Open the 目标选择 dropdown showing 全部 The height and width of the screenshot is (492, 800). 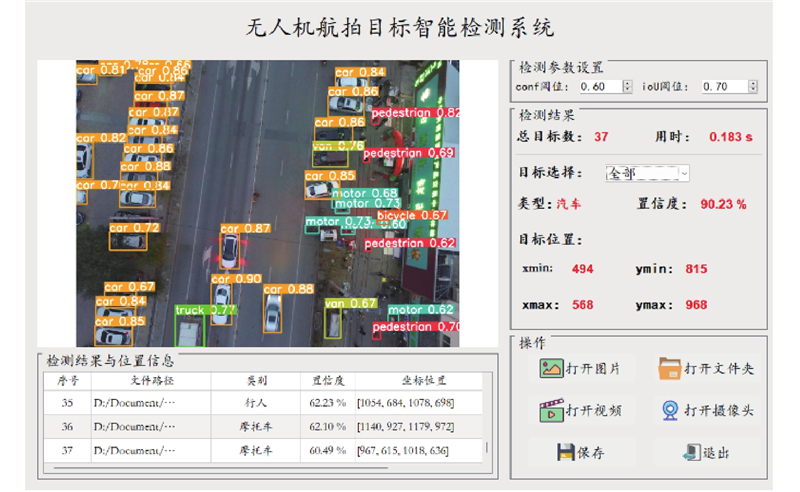[x=647, y=174]
